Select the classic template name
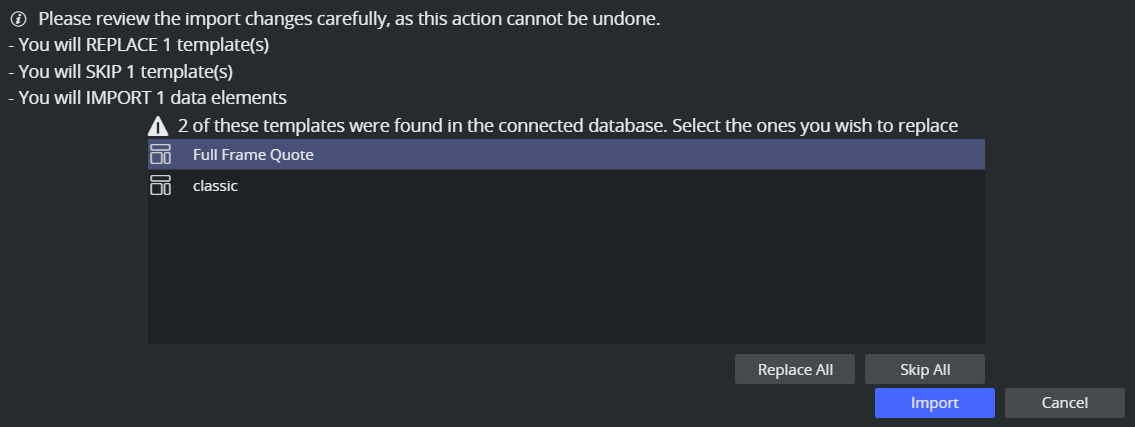Image resolution: width=1135 pixels, height=427 pixels. 215,186
